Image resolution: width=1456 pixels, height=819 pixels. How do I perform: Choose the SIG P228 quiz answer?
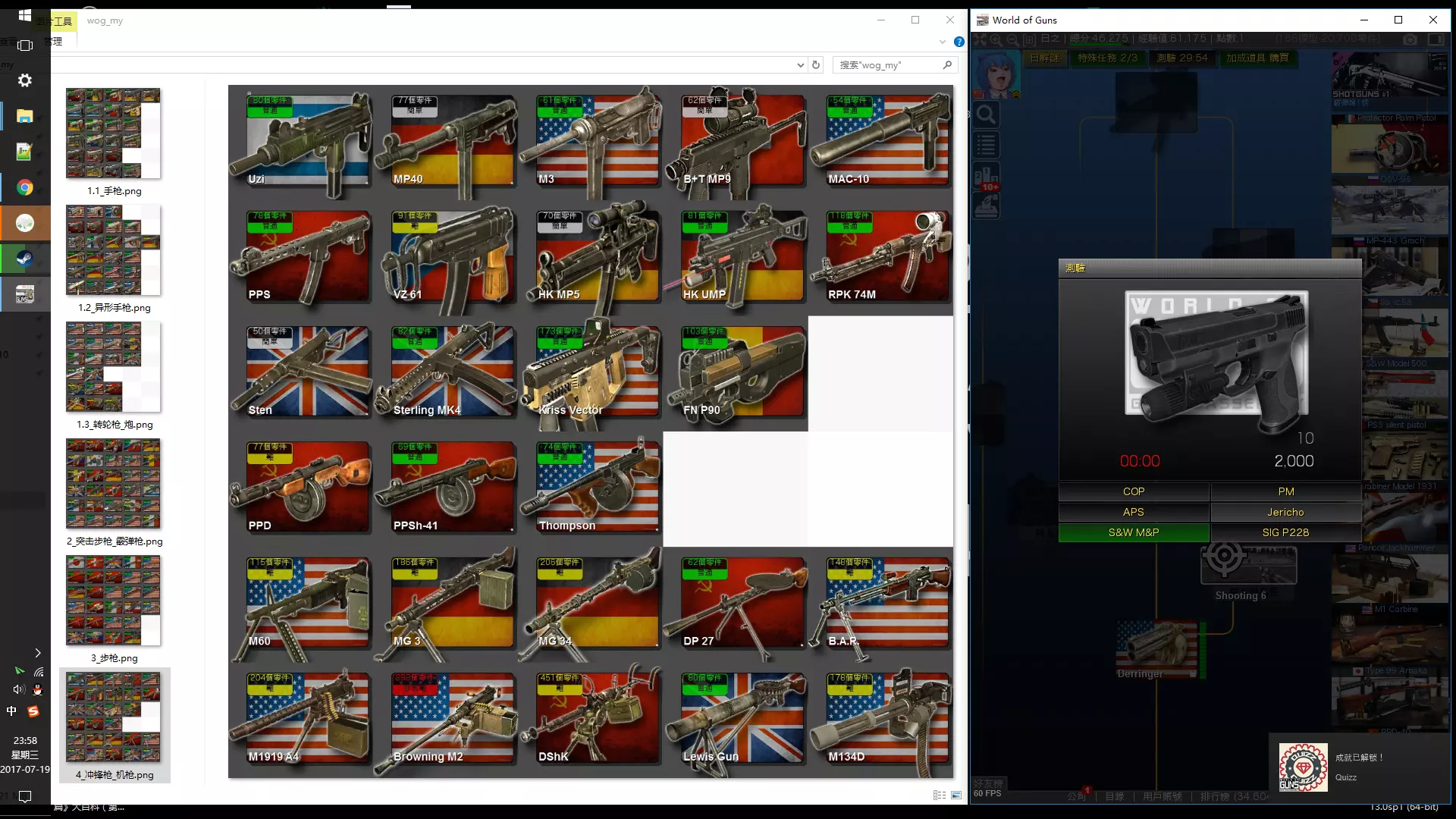[1285, 532]
